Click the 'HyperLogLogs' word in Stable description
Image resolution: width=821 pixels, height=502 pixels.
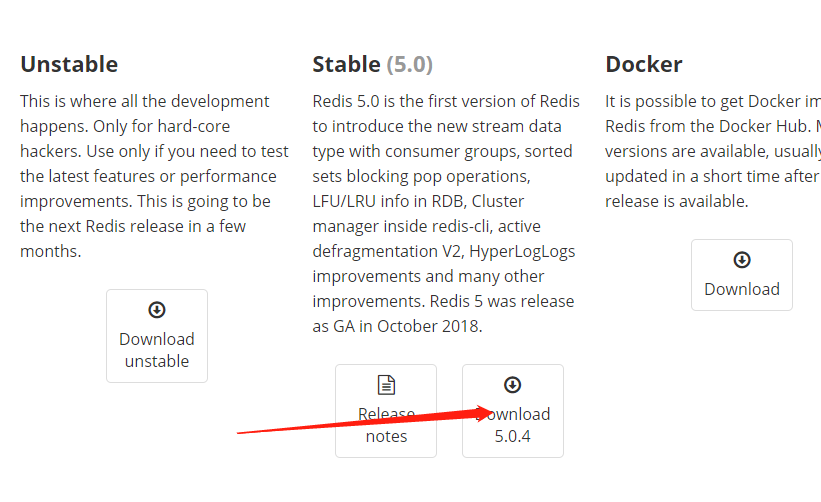point(523,251)
